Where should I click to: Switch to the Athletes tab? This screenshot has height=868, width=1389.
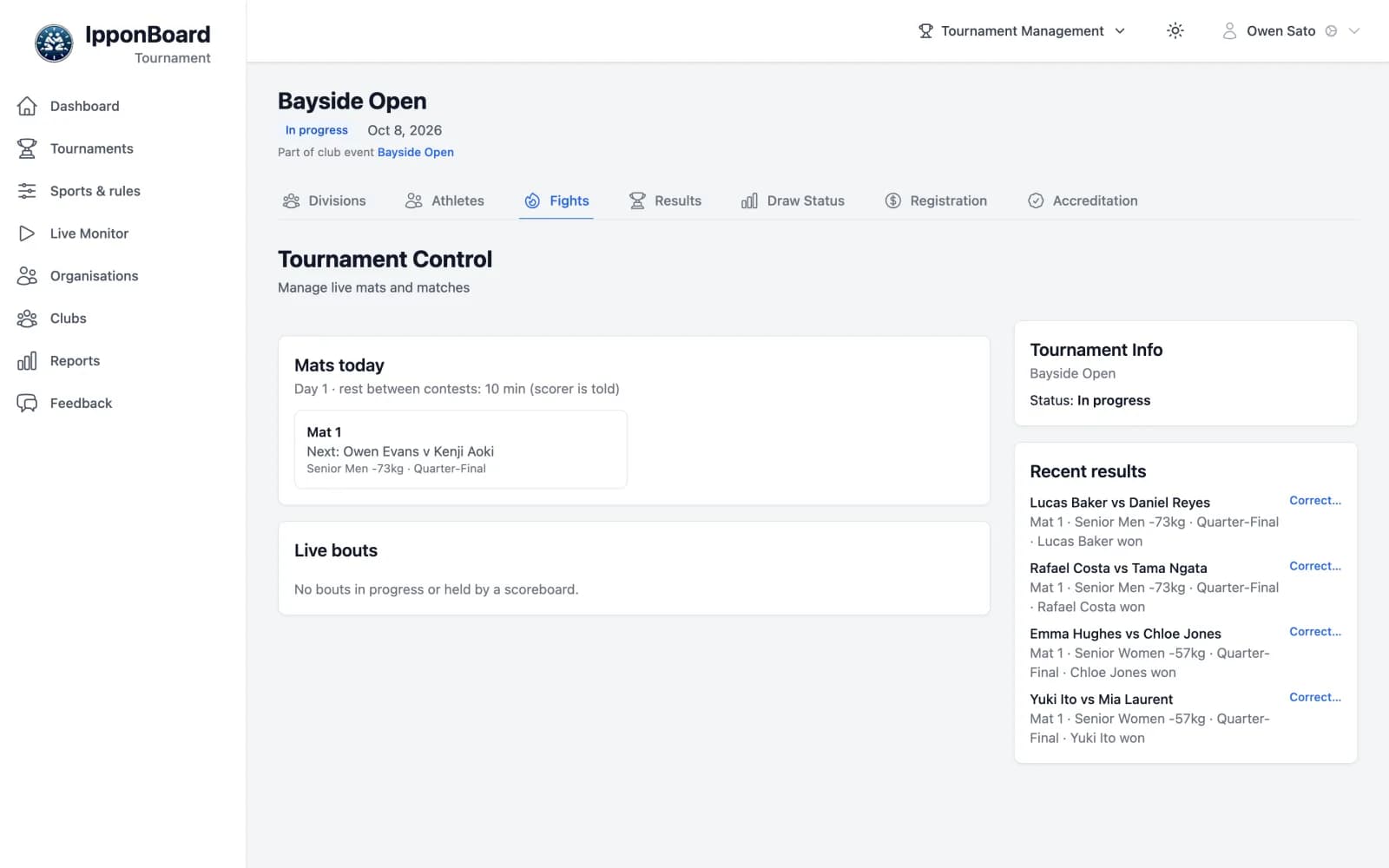coord(444,201)
